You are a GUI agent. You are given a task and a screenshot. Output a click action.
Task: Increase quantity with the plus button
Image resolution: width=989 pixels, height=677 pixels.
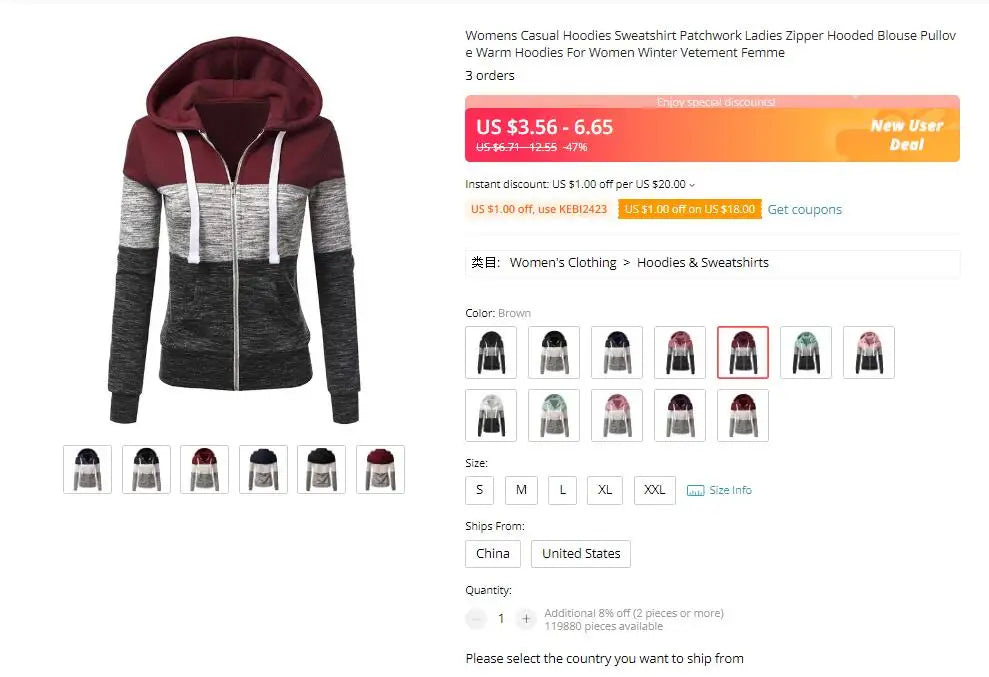coord(525,619)
